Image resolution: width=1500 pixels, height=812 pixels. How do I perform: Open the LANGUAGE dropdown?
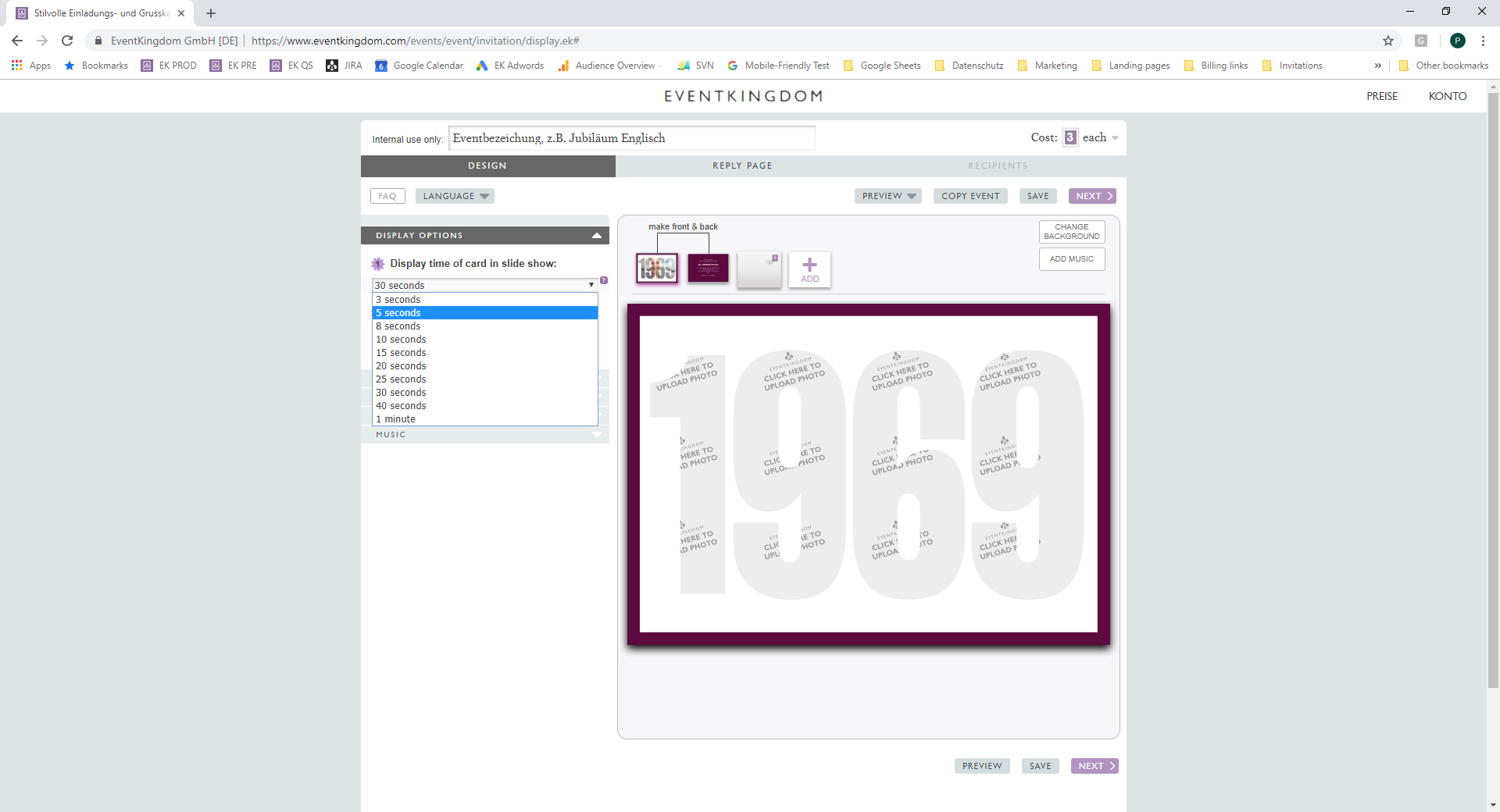pyautogui.click(x=455, y=196)
